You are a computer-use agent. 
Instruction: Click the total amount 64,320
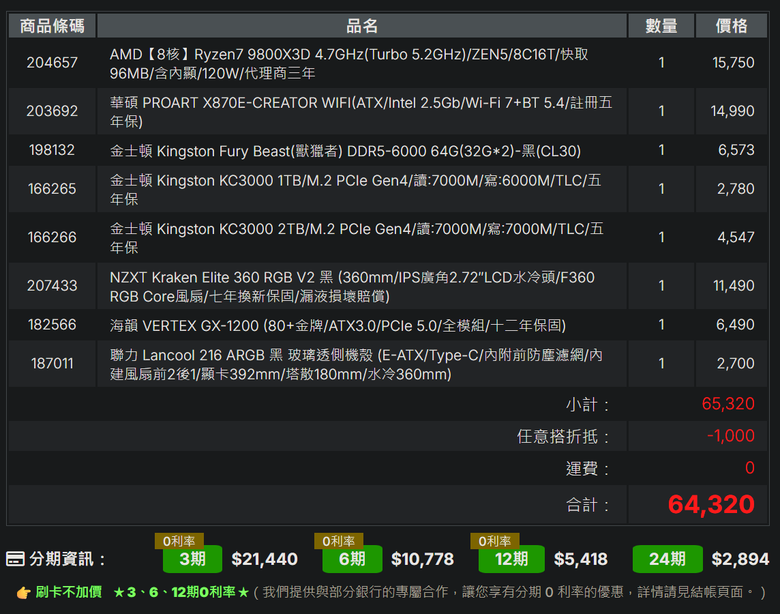(x=711, y=505)
